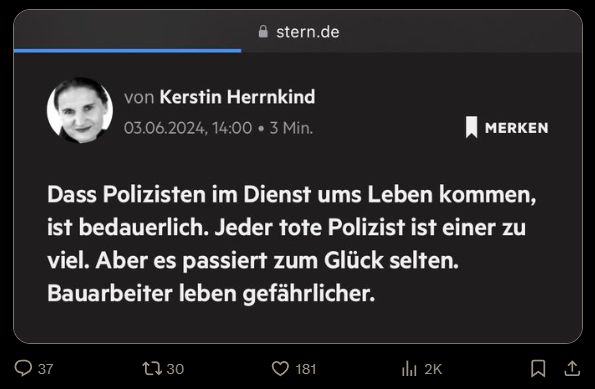Click the "3 Min." reading time label
This screenshot has width=595, height=389.
pyautogui.click(x=291, y=128)
